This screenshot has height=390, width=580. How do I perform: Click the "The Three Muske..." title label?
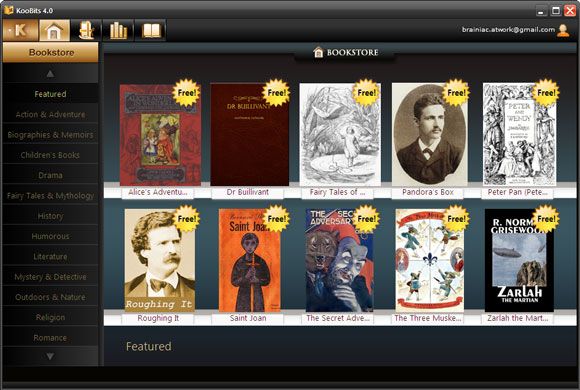428,318
